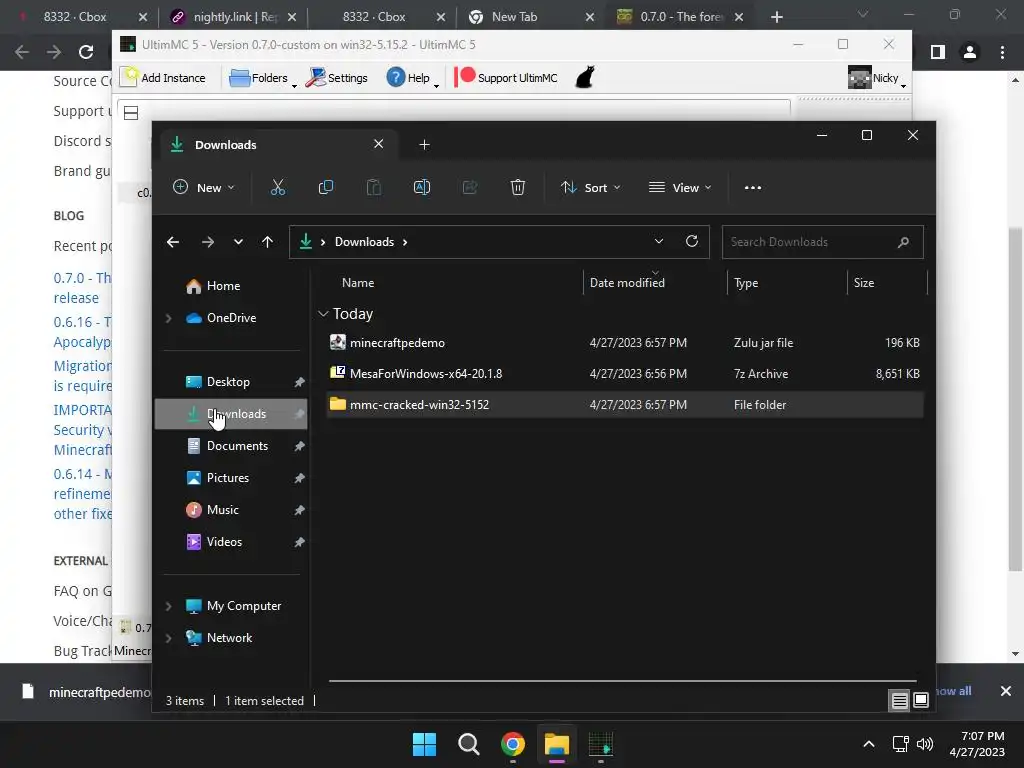Open the Sort dropdown menu
1024x768 pixels.
pyautogui.click(x=590, y=187)
